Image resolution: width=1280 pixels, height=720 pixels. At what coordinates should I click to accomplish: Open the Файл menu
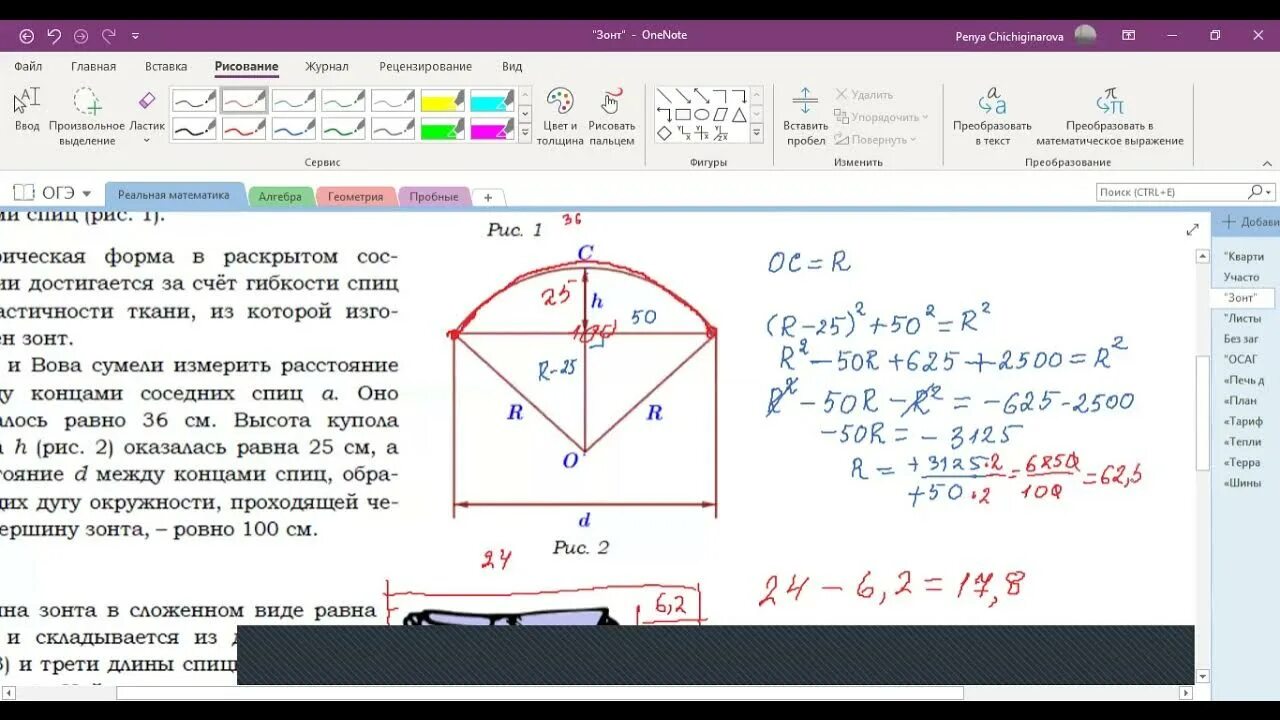click(x=28, y=67)
